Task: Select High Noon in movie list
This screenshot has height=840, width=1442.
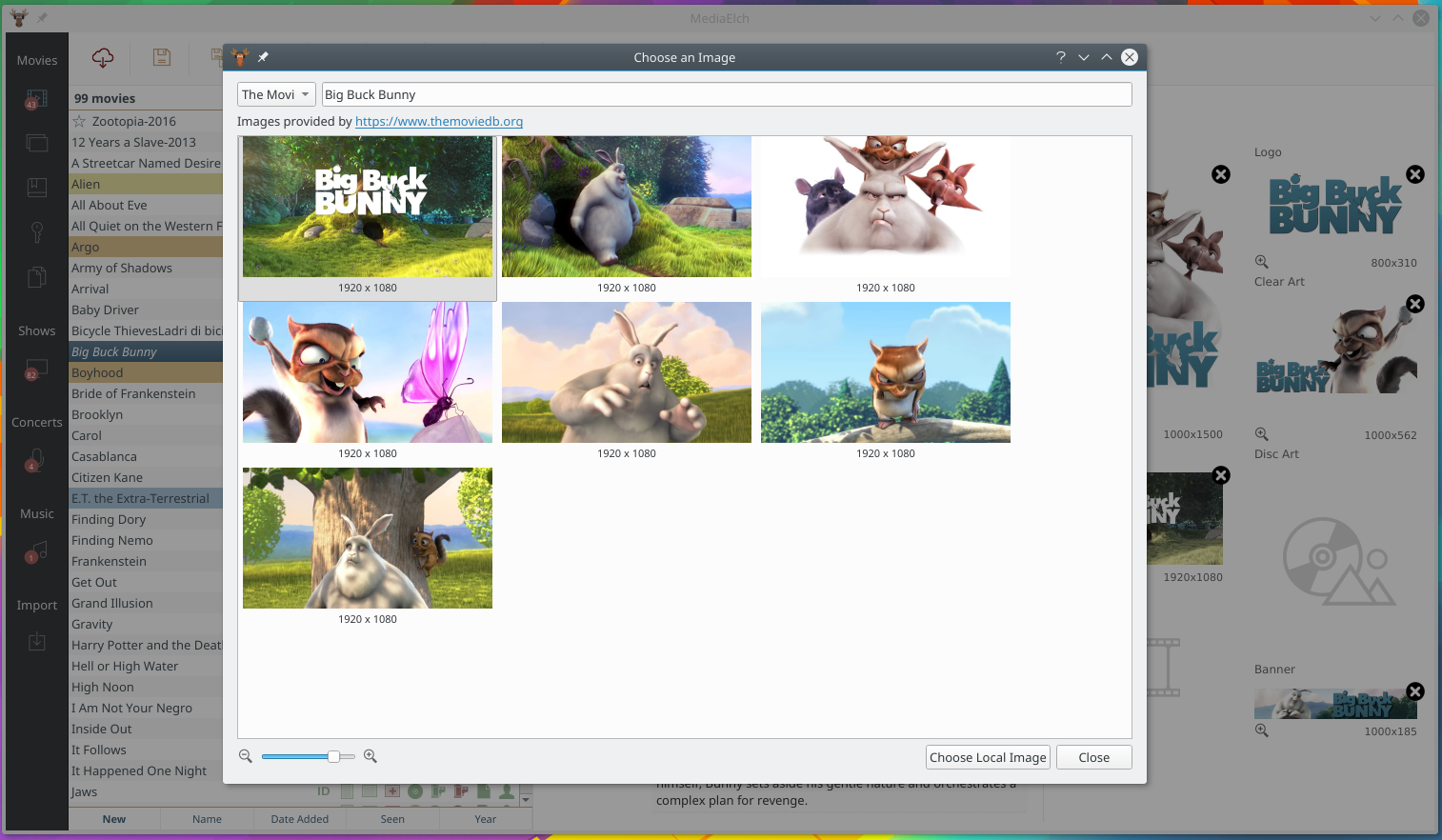Action: click(146, 688)
